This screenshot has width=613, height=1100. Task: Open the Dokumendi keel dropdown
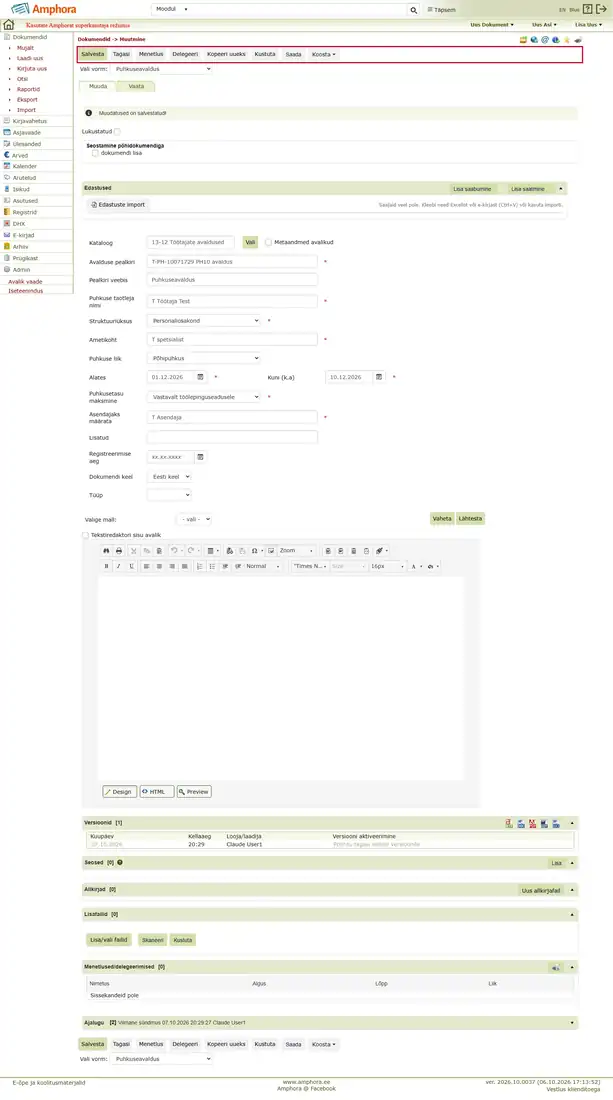[169, 476]
